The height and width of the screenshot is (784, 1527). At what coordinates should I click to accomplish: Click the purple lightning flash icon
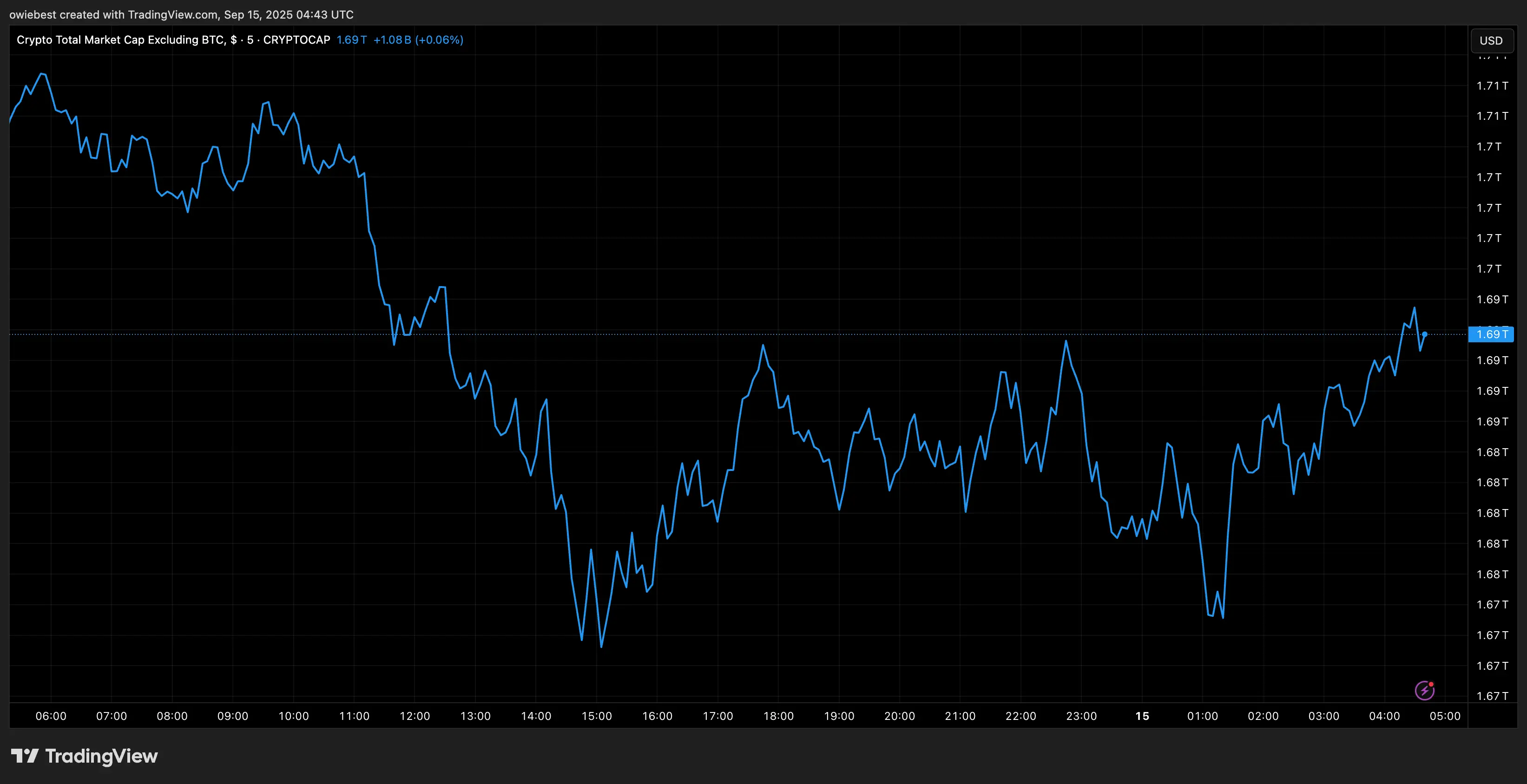[1424, 690]
